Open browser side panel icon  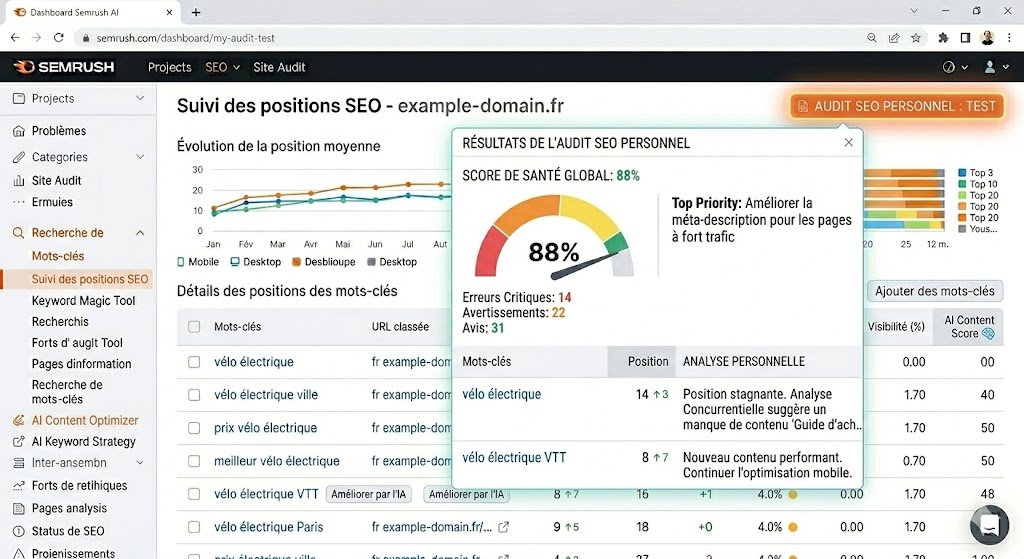click(x=965, y=38)
